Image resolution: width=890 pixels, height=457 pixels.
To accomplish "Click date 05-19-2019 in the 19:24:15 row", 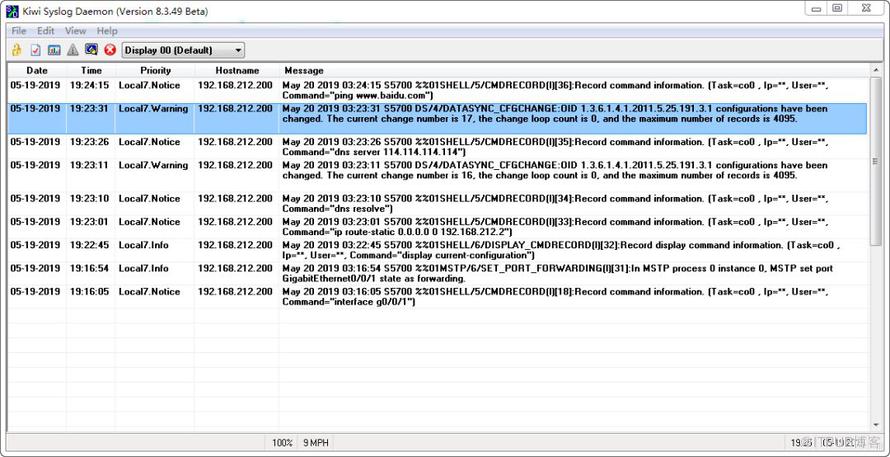I will [x=35, y=85].
